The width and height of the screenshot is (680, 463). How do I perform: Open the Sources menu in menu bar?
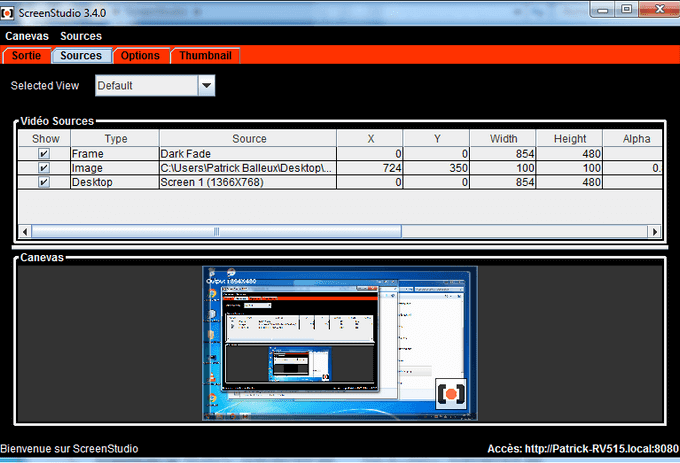tap(81, 36)
